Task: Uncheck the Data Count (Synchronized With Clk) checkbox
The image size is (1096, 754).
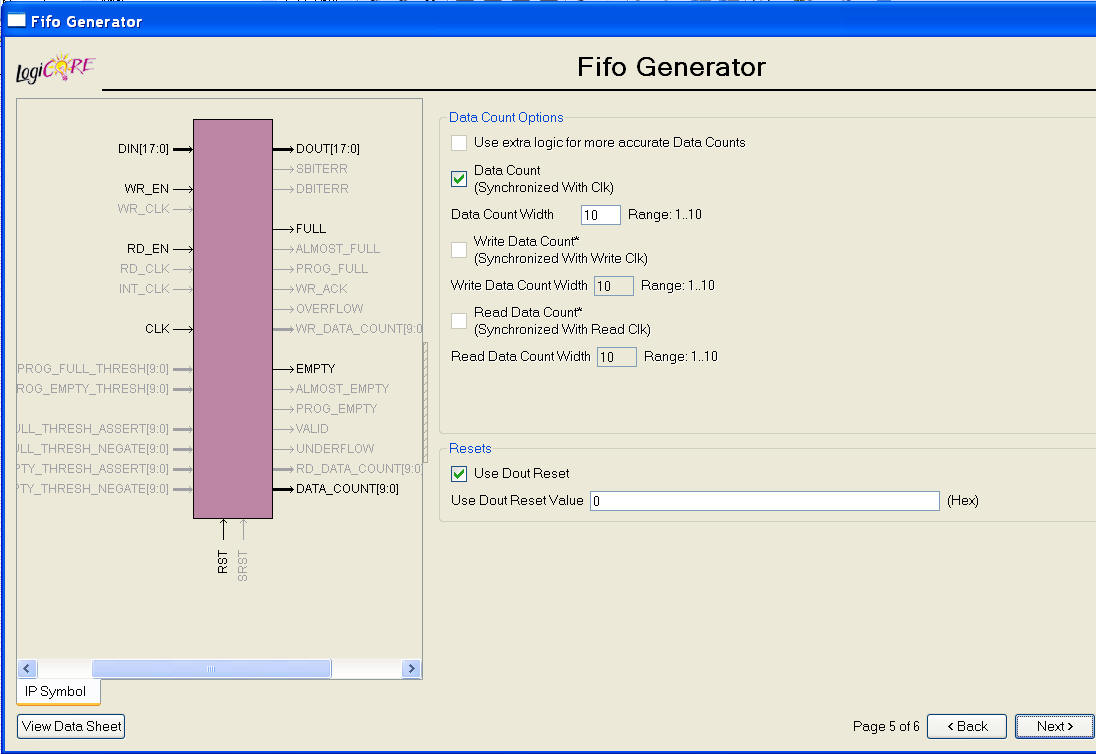Action: (x=459, y=179)
